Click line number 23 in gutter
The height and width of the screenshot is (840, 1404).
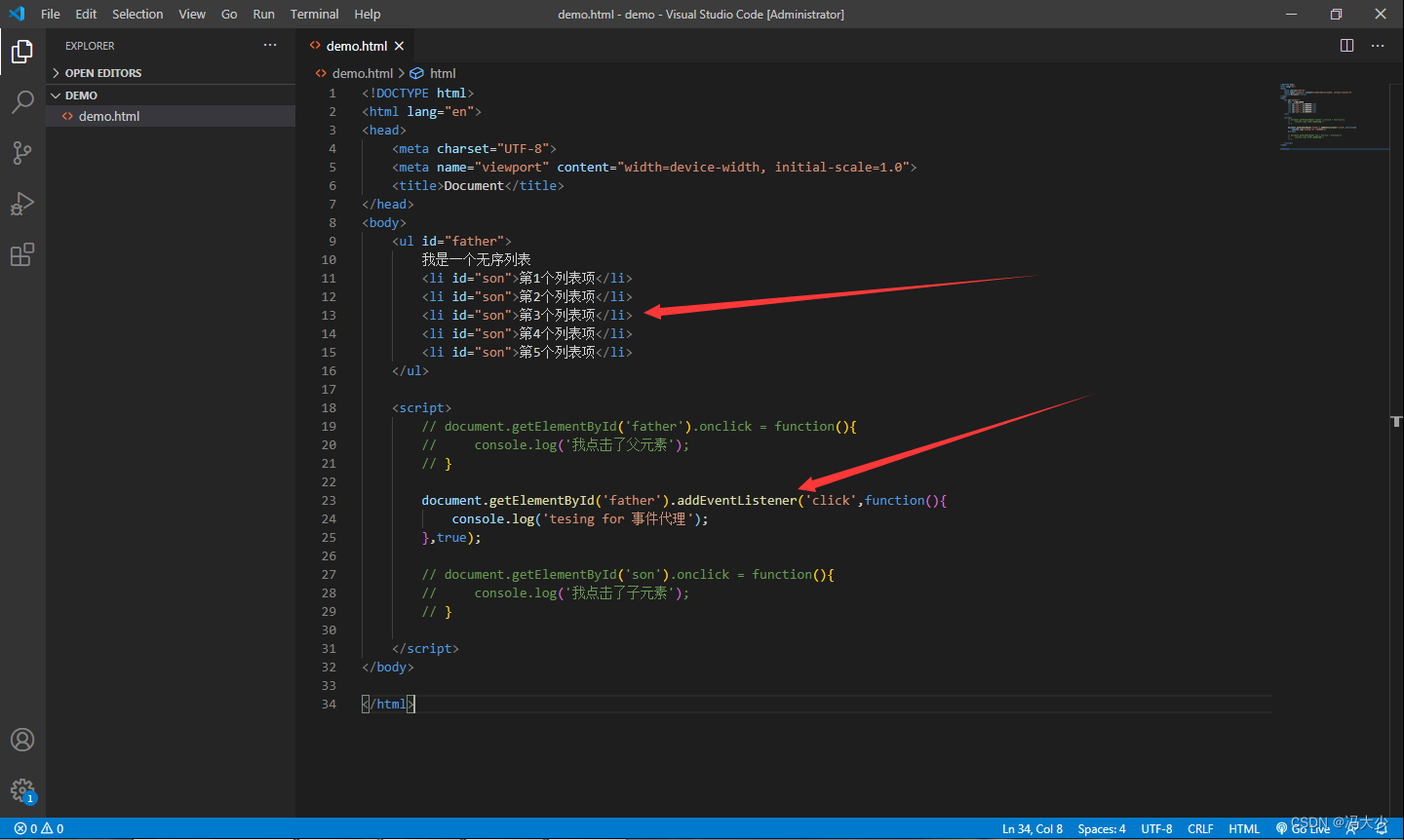[x=329, y=500]
